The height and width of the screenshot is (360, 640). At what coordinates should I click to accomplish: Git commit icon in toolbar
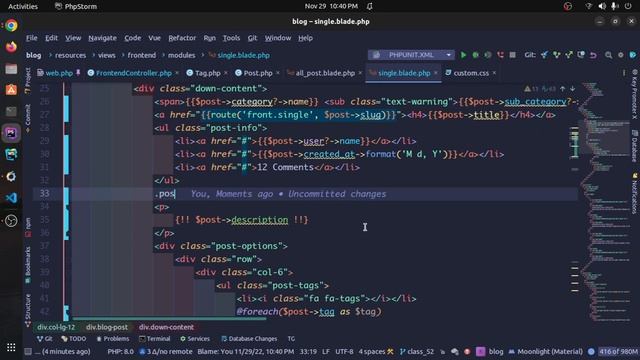click(x=556, y=55)
